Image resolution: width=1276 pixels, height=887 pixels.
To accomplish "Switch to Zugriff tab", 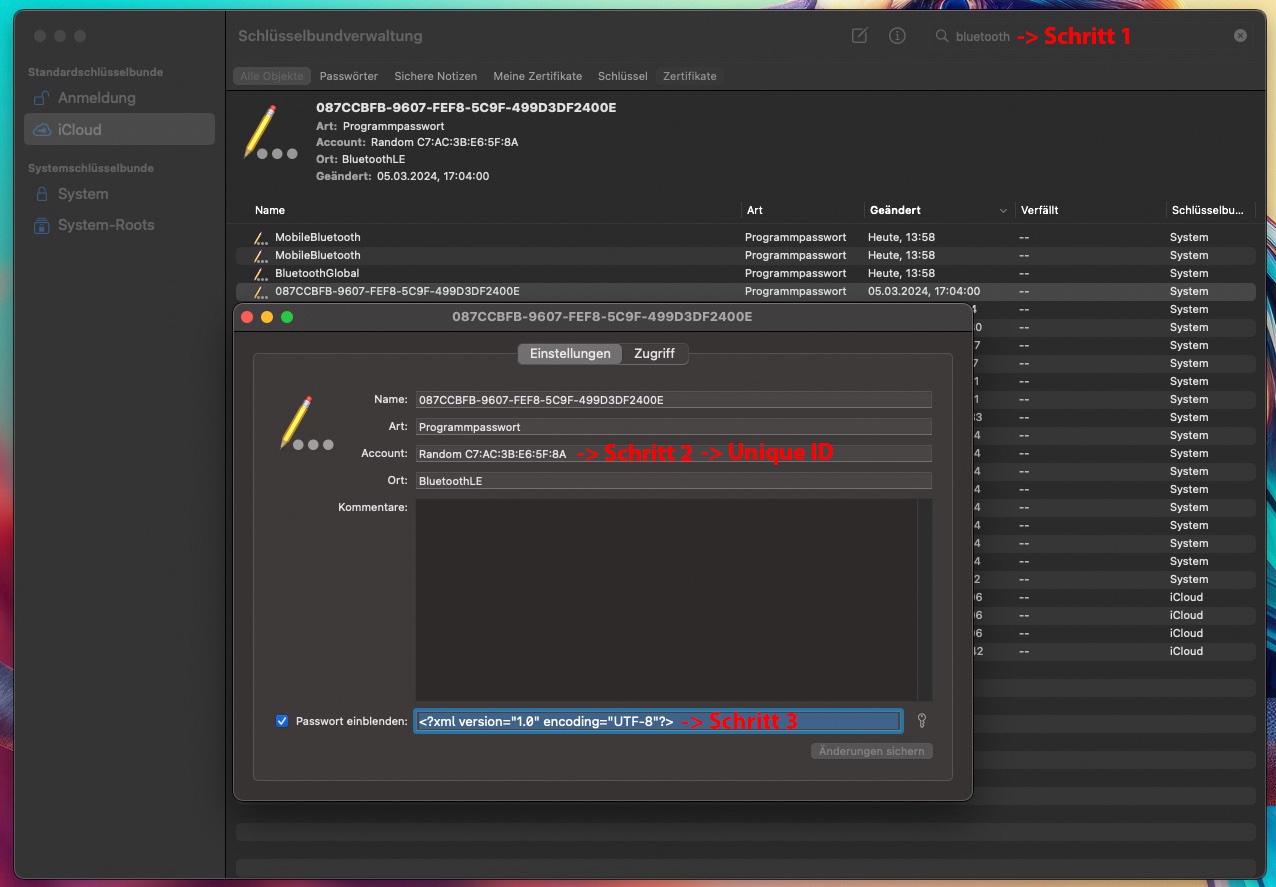I will (655, 354).
